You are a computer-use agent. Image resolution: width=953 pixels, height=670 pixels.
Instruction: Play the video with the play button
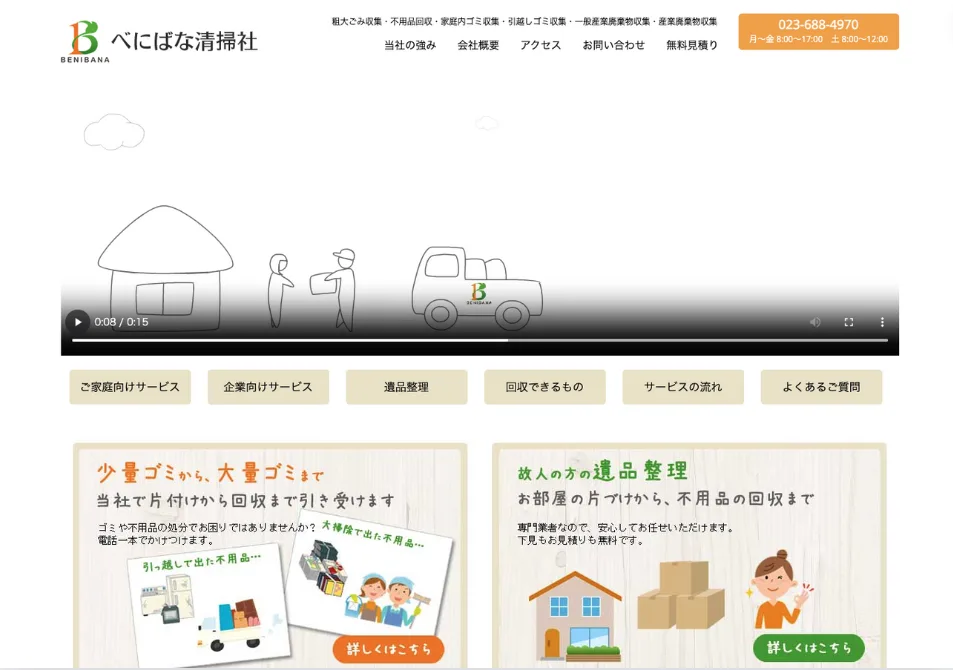(78, 322)
